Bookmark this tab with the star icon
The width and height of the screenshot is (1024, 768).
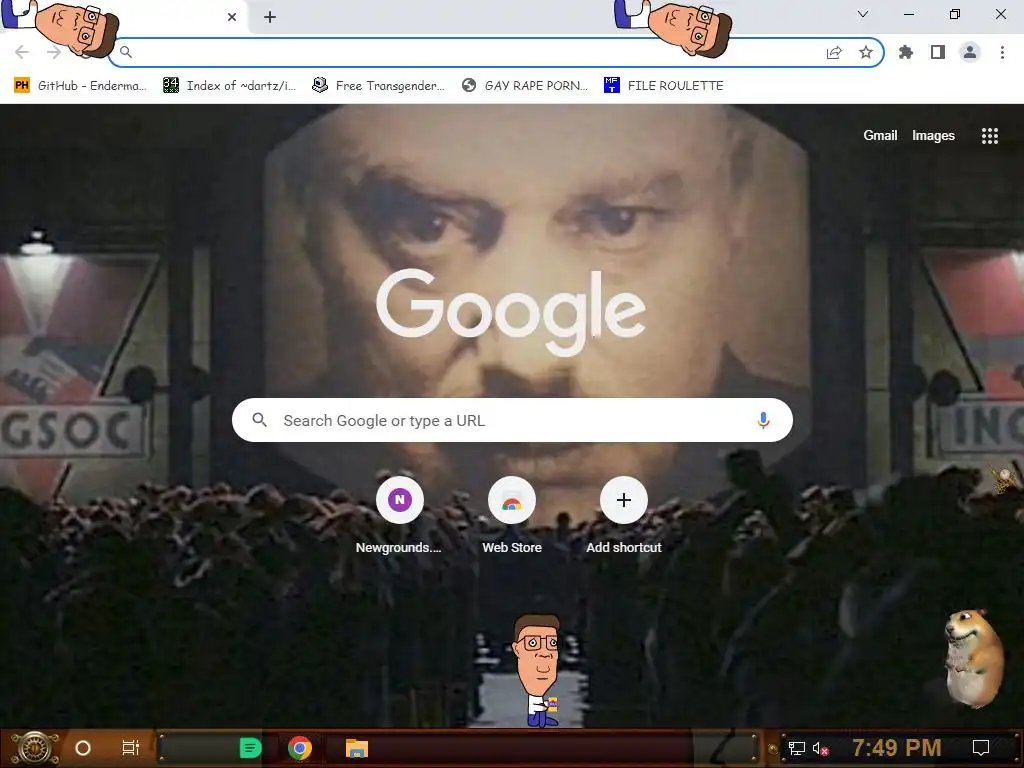pyautogui.click(x=866, y=52)
